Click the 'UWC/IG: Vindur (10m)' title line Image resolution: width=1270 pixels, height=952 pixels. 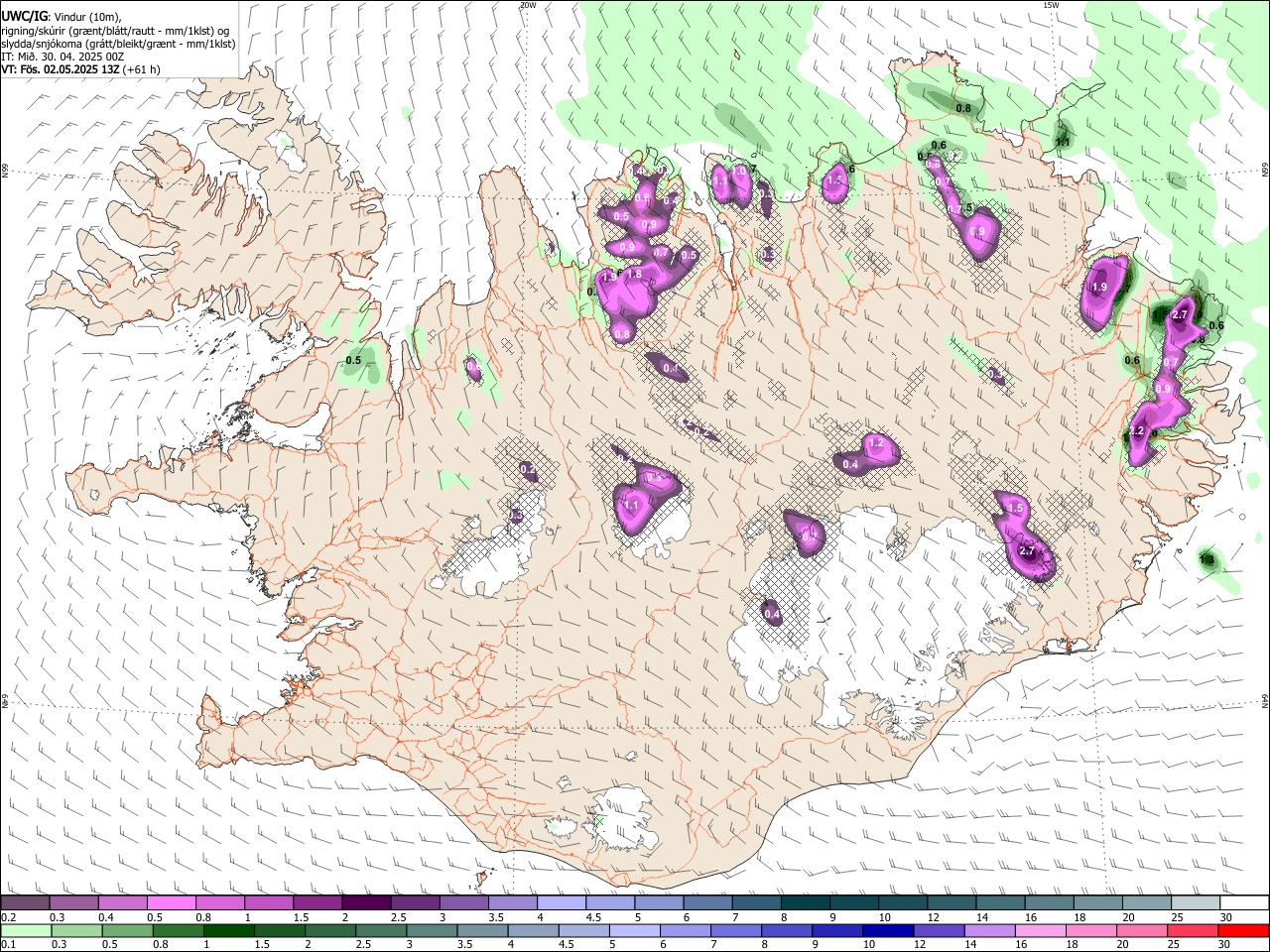(61, 17)
